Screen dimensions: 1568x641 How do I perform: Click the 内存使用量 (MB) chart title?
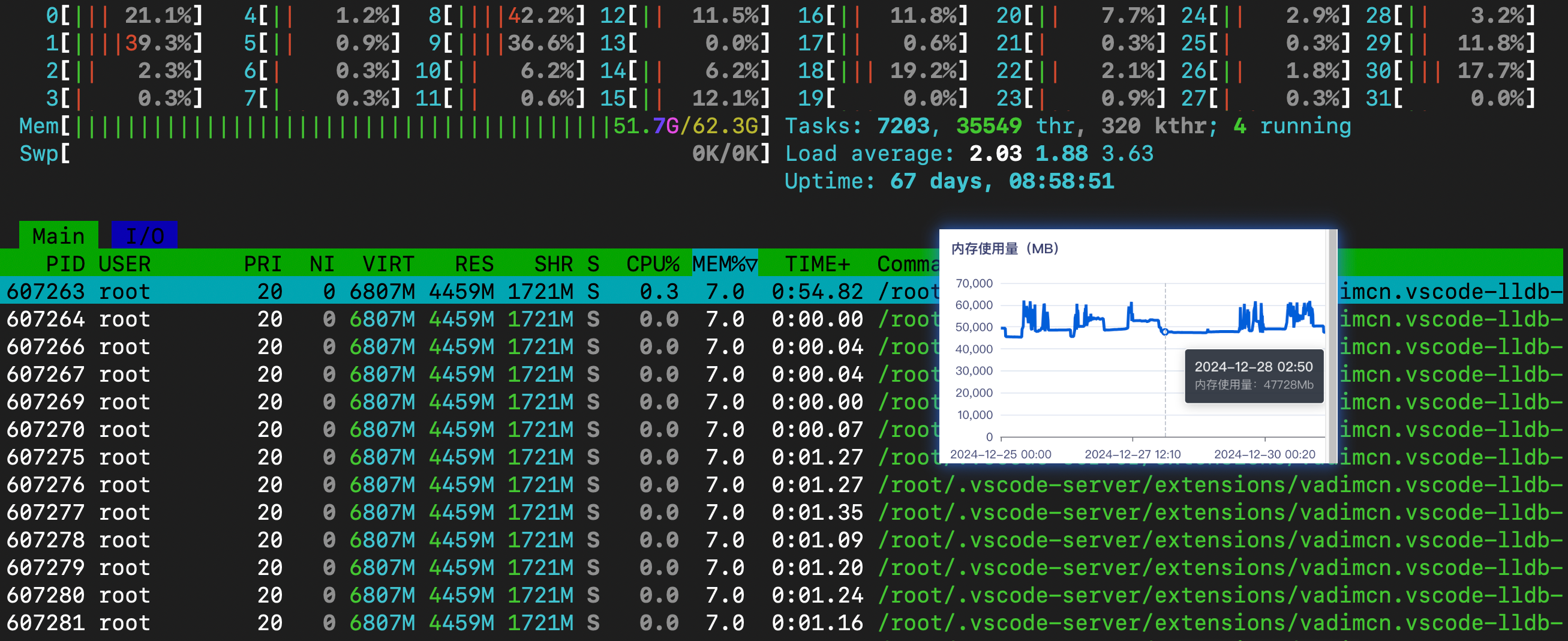pyautogui.click(x=1005, y=248)
